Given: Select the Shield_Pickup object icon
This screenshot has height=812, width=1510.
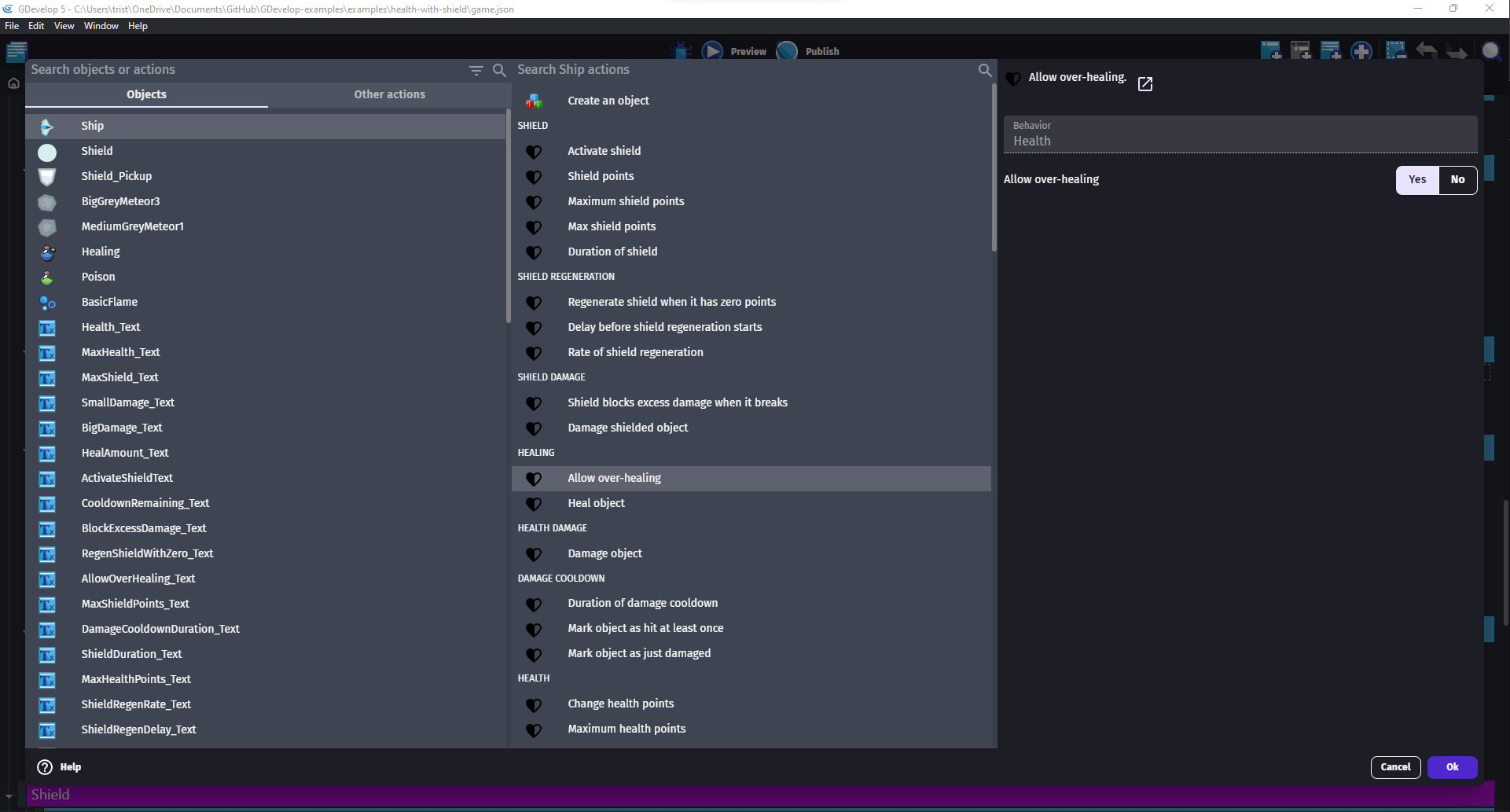Looking at the screenshot, I should [x=47, y=177].
